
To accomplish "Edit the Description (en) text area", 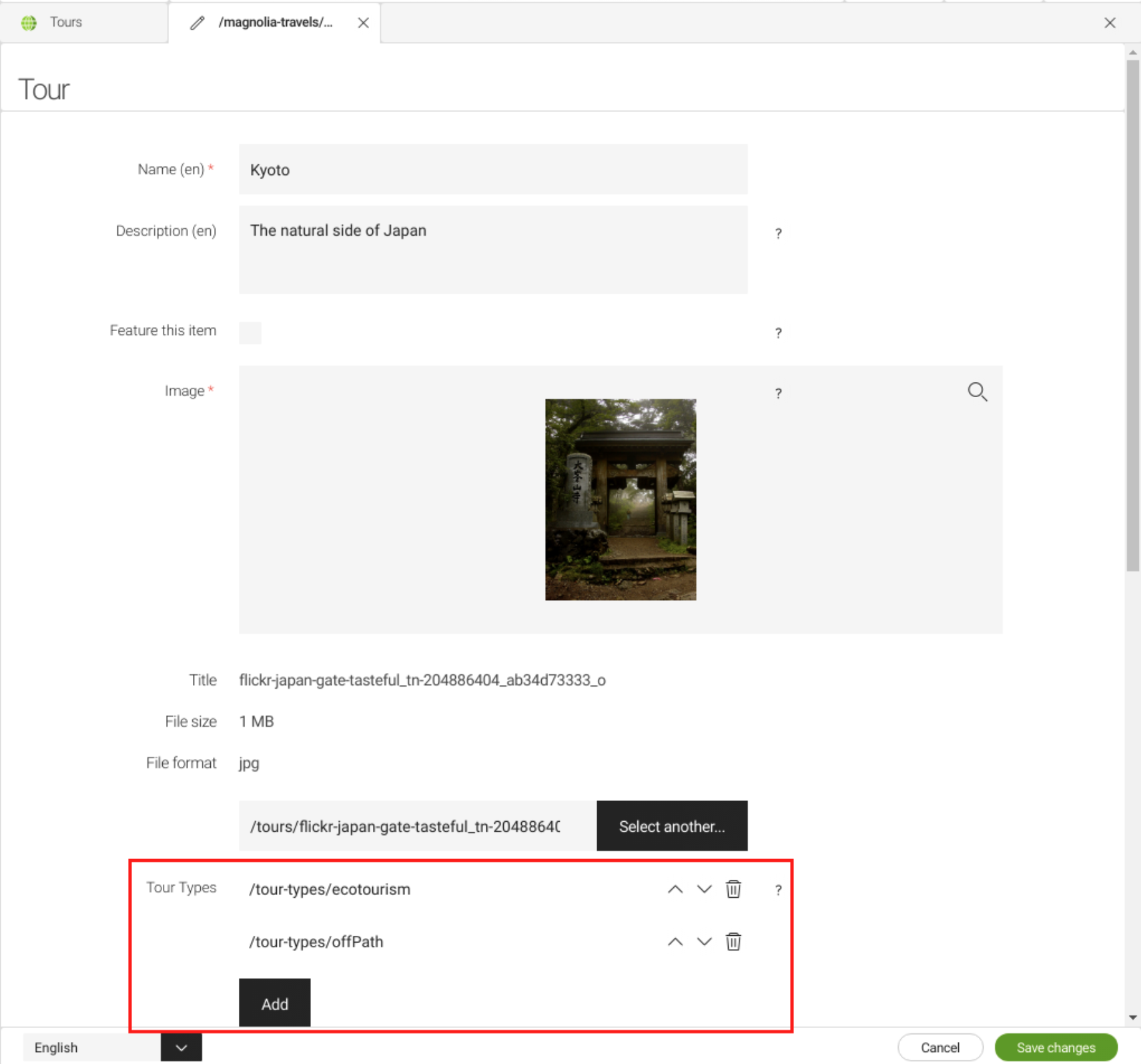I will (493, 249).
